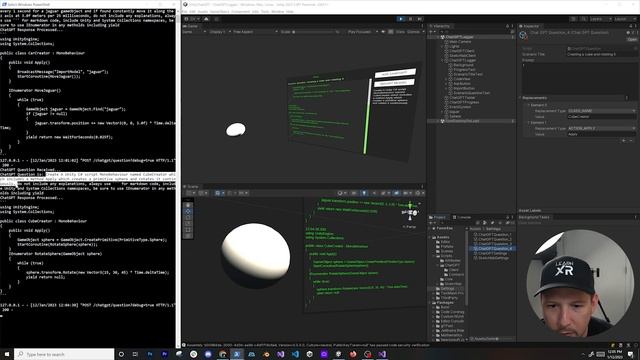The image size is (640, 360).
Task: Click the Scene orientation gizmo
Action: click(x=410, y=212)
